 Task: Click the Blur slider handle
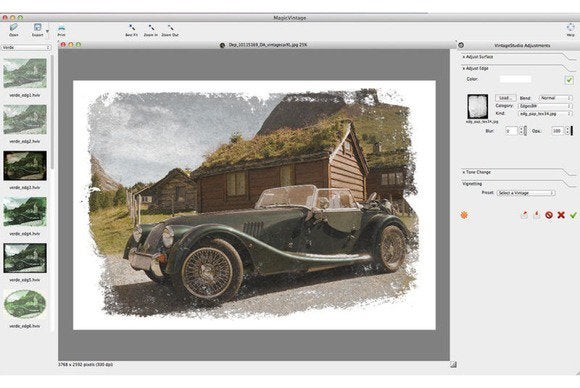tap(526, 131)
